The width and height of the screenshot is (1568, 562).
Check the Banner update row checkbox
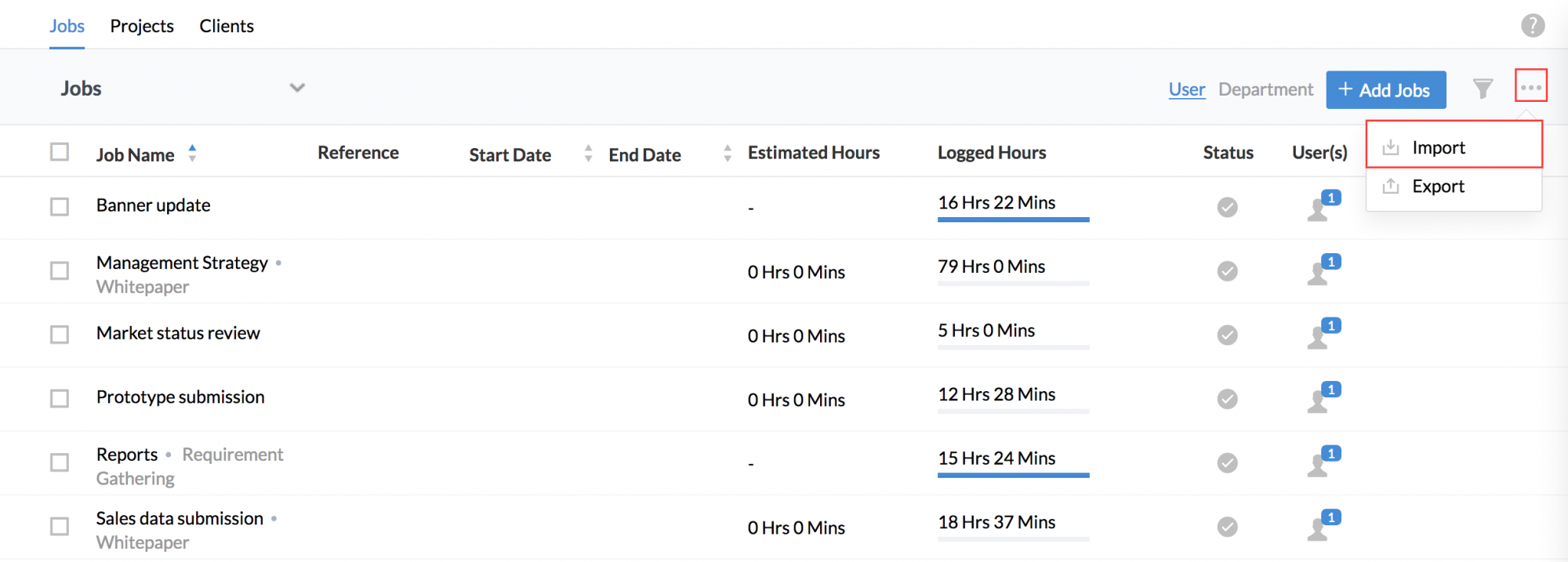tap(60, 206)
